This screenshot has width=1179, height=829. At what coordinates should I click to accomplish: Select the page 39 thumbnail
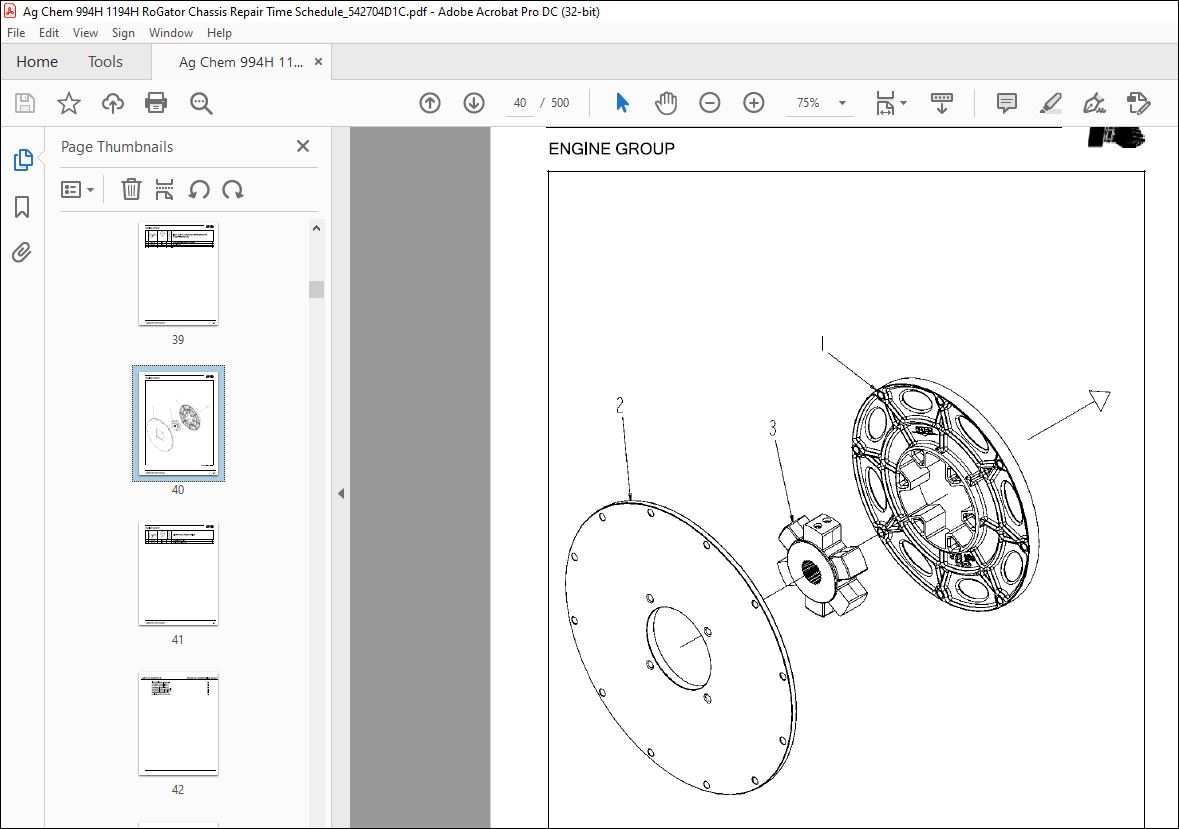coord(178,274)
